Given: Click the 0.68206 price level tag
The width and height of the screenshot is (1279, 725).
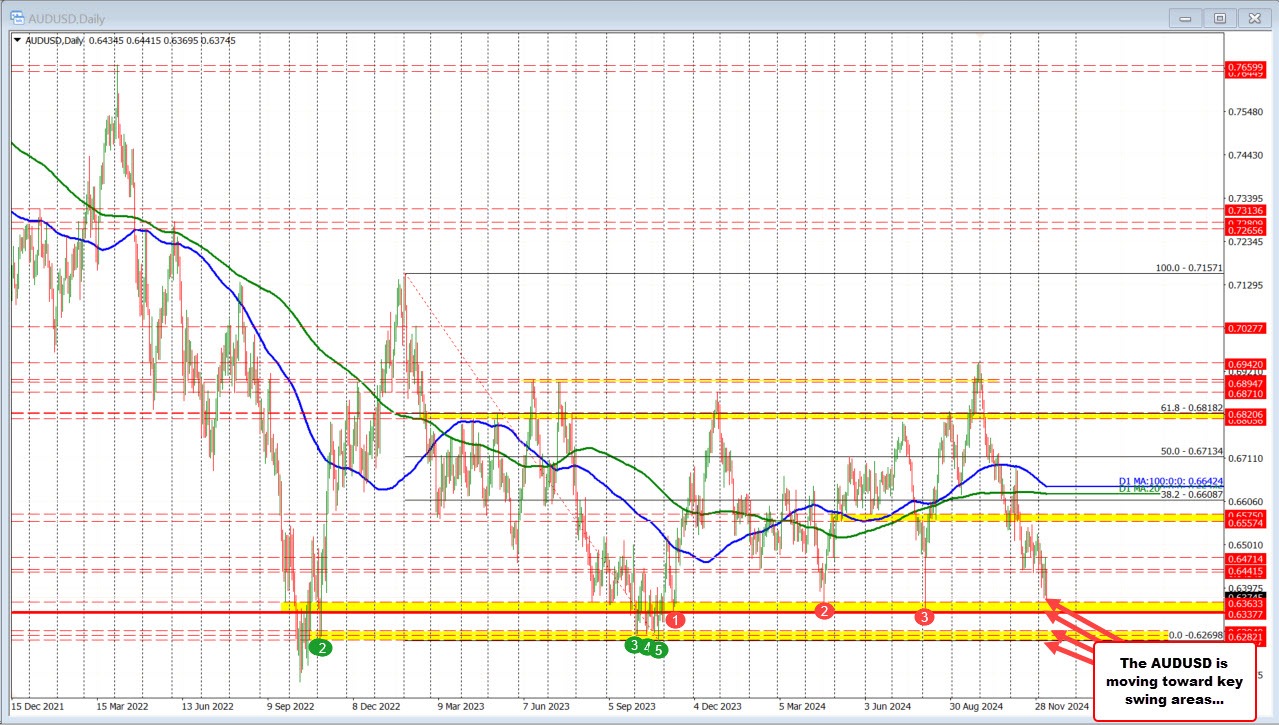Looking at the screenshot, I should 1244,413.
